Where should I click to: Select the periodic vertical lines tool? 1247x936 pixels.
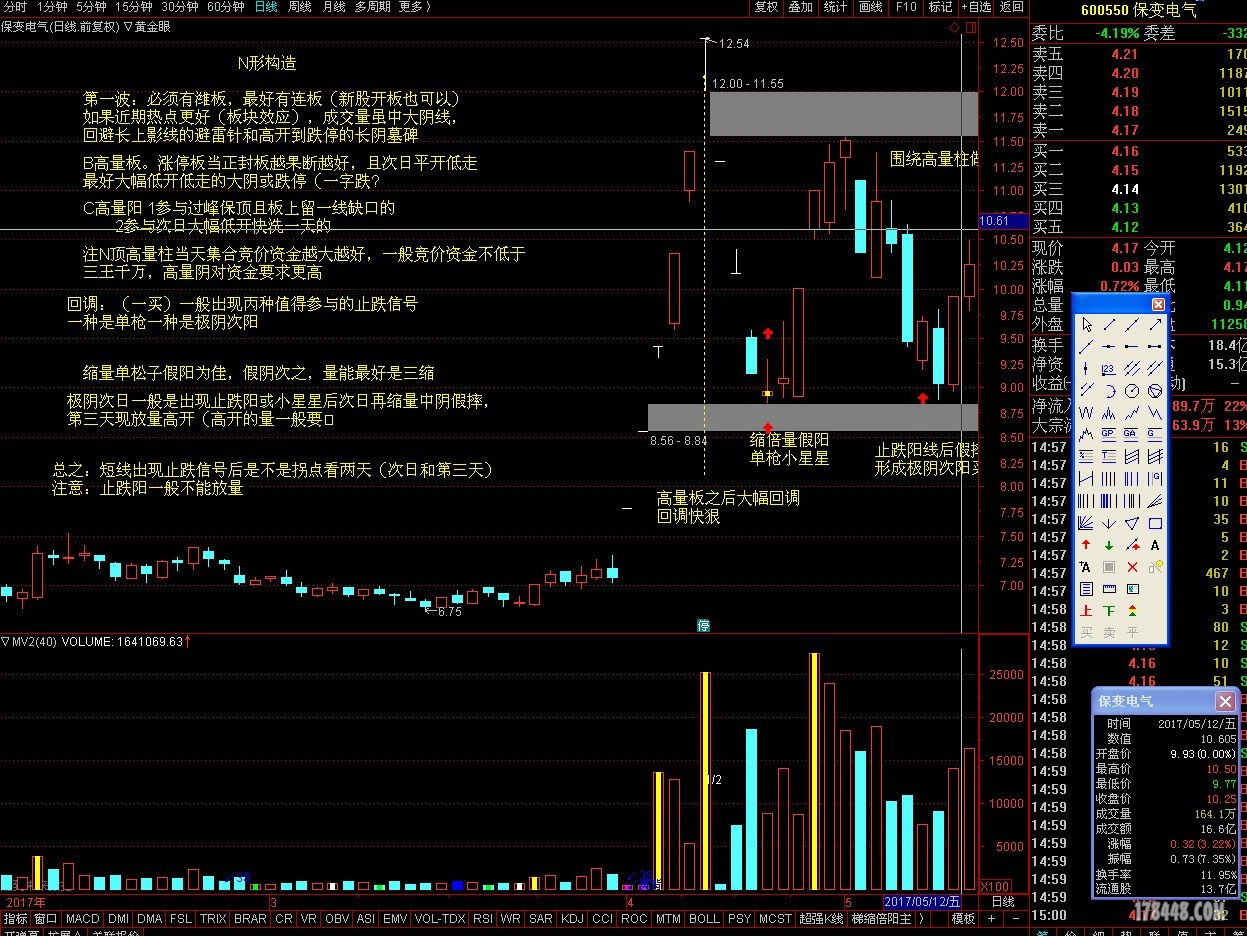pyautogui.click(x=1108, y=478)
